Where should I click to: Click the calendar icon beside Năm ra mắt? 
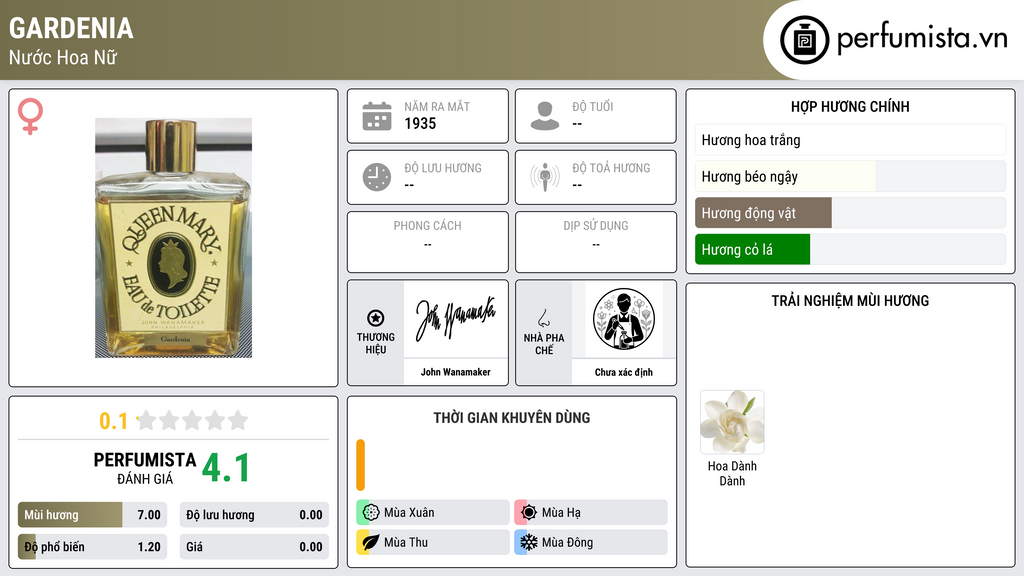(377, 116)
